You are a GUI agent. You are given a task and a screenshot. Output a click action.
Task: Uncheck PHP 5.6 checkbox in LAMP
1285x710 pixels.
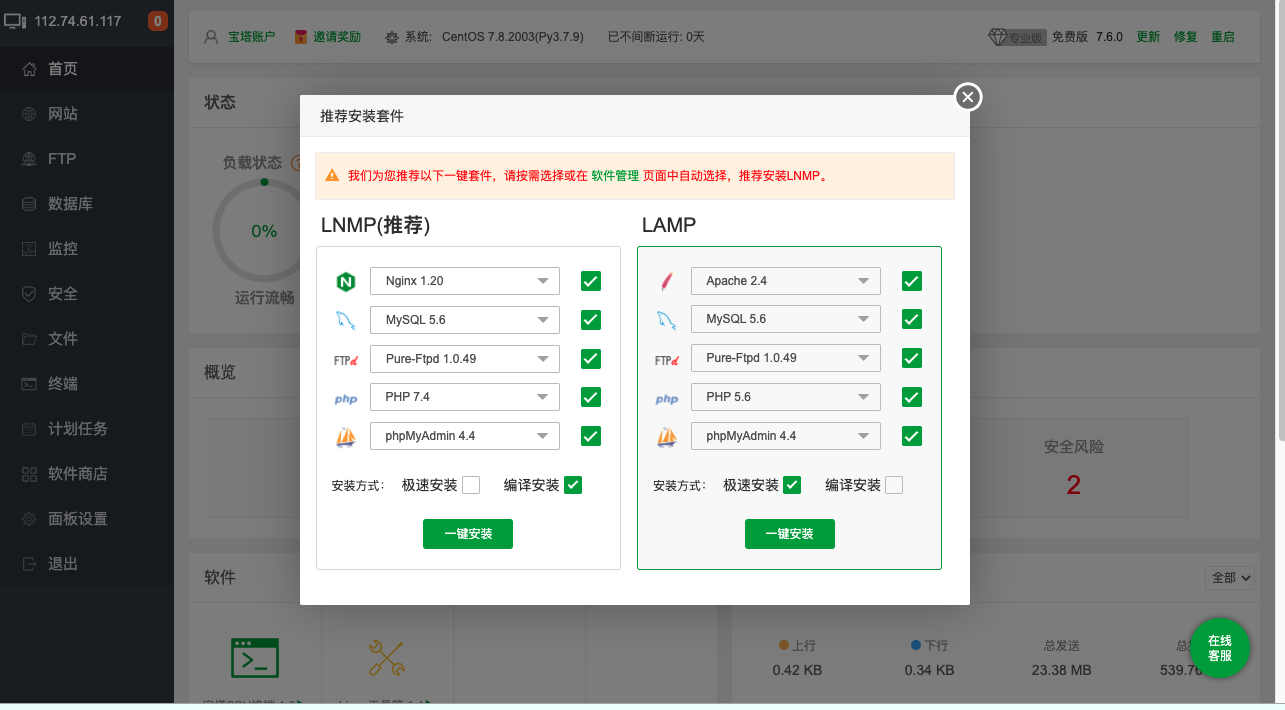tap(912, 397)
